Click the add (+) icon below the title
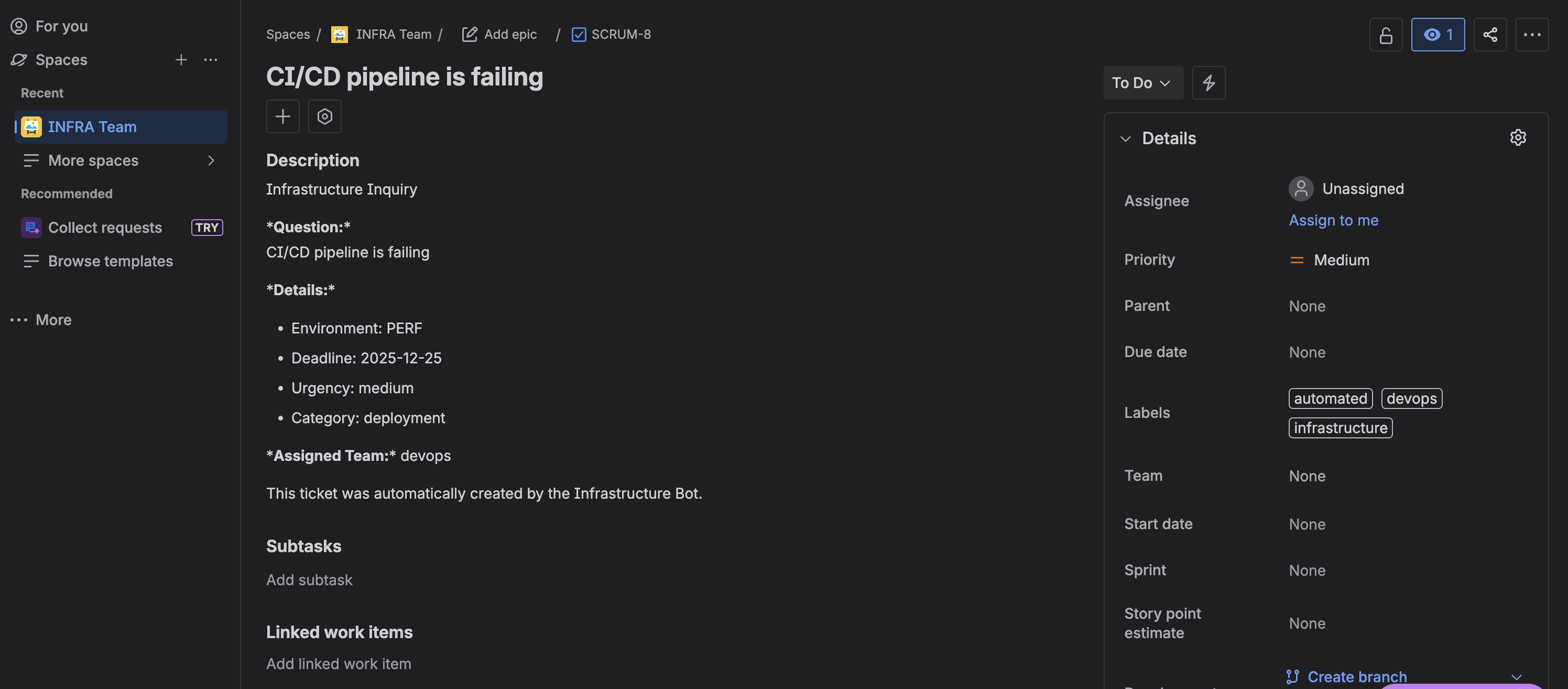Screen dimensions: 1568x689 tap(283, 116)
